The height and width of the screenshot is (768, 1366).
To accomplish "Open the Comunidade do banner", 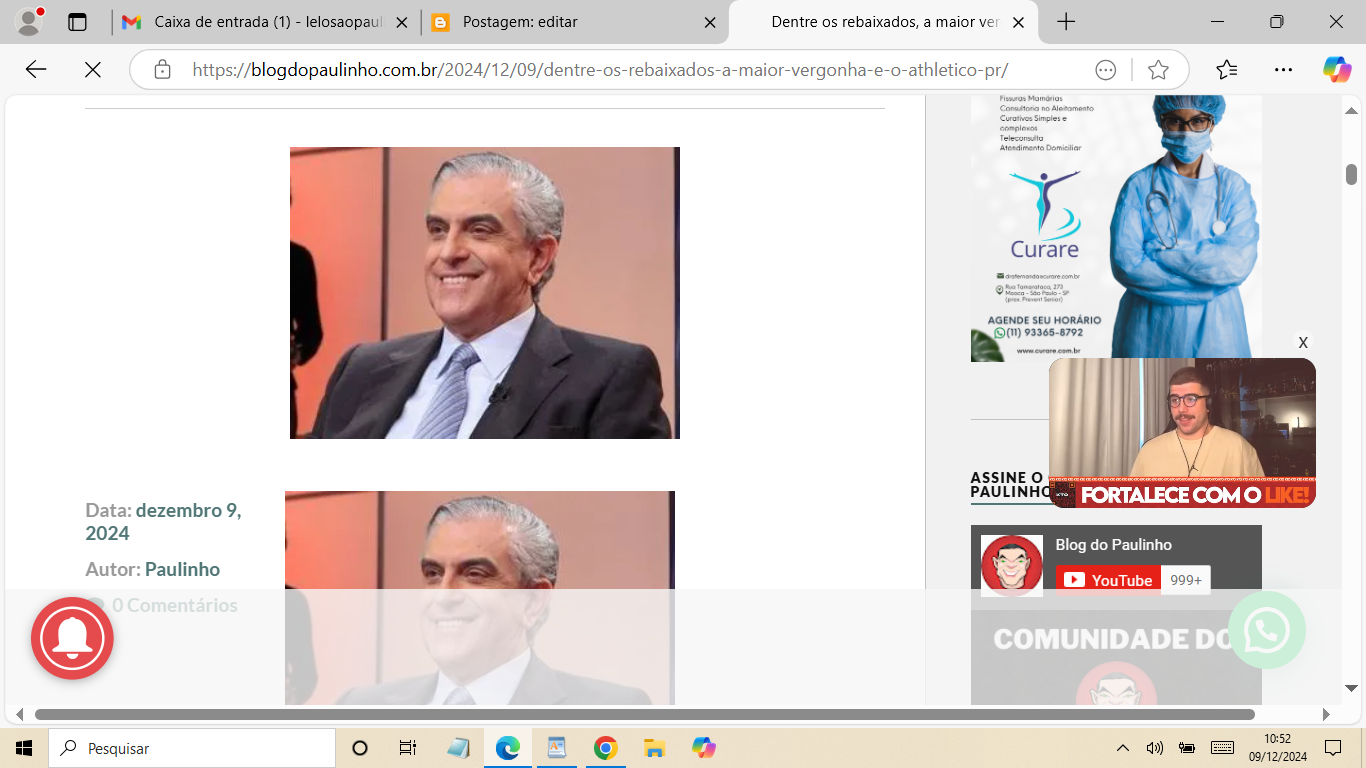I will 1116,657.
